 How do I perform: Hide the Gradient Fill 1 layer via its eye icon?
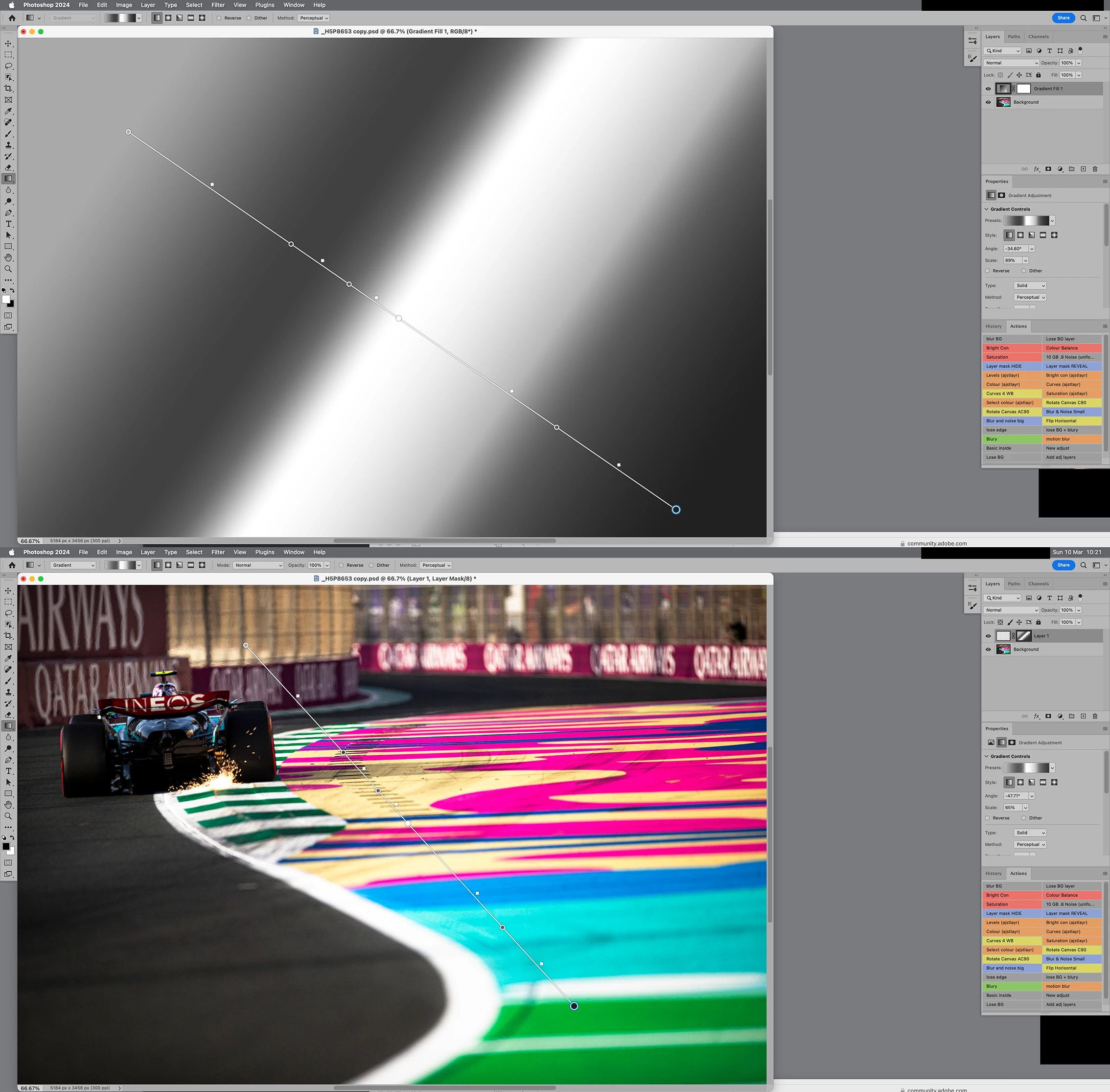coord(988,89)
